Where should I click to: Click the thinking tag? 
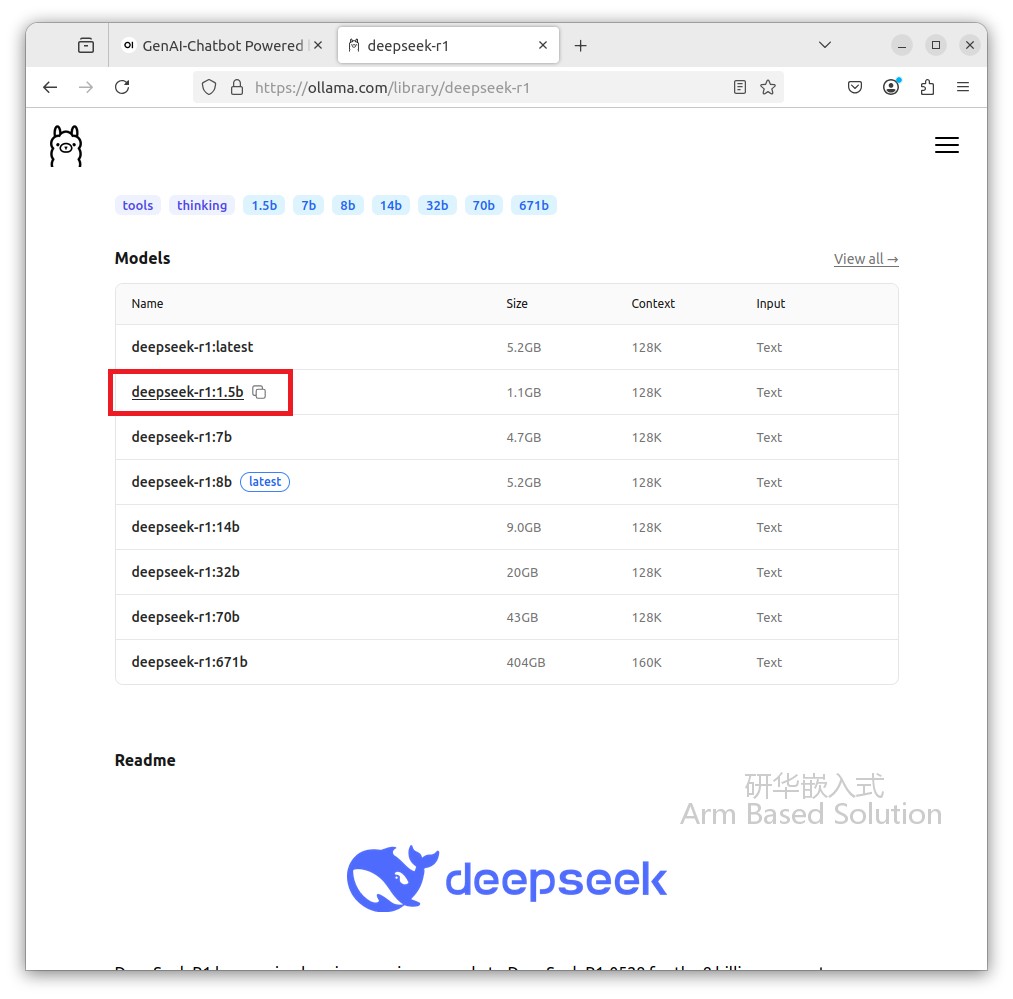click(x=202, y=205)
